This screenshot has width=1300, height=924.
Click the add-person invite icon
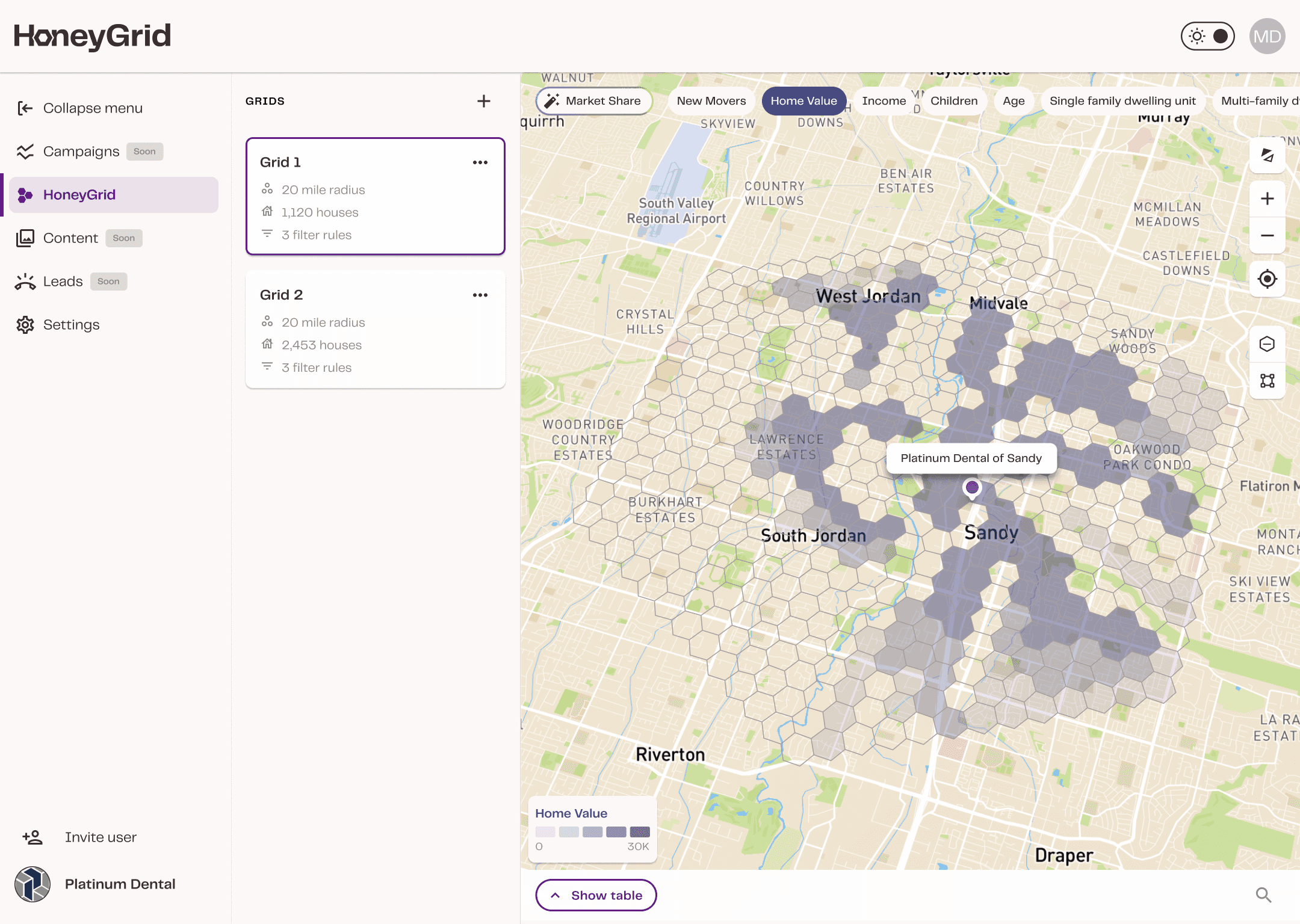coord(32,837)
